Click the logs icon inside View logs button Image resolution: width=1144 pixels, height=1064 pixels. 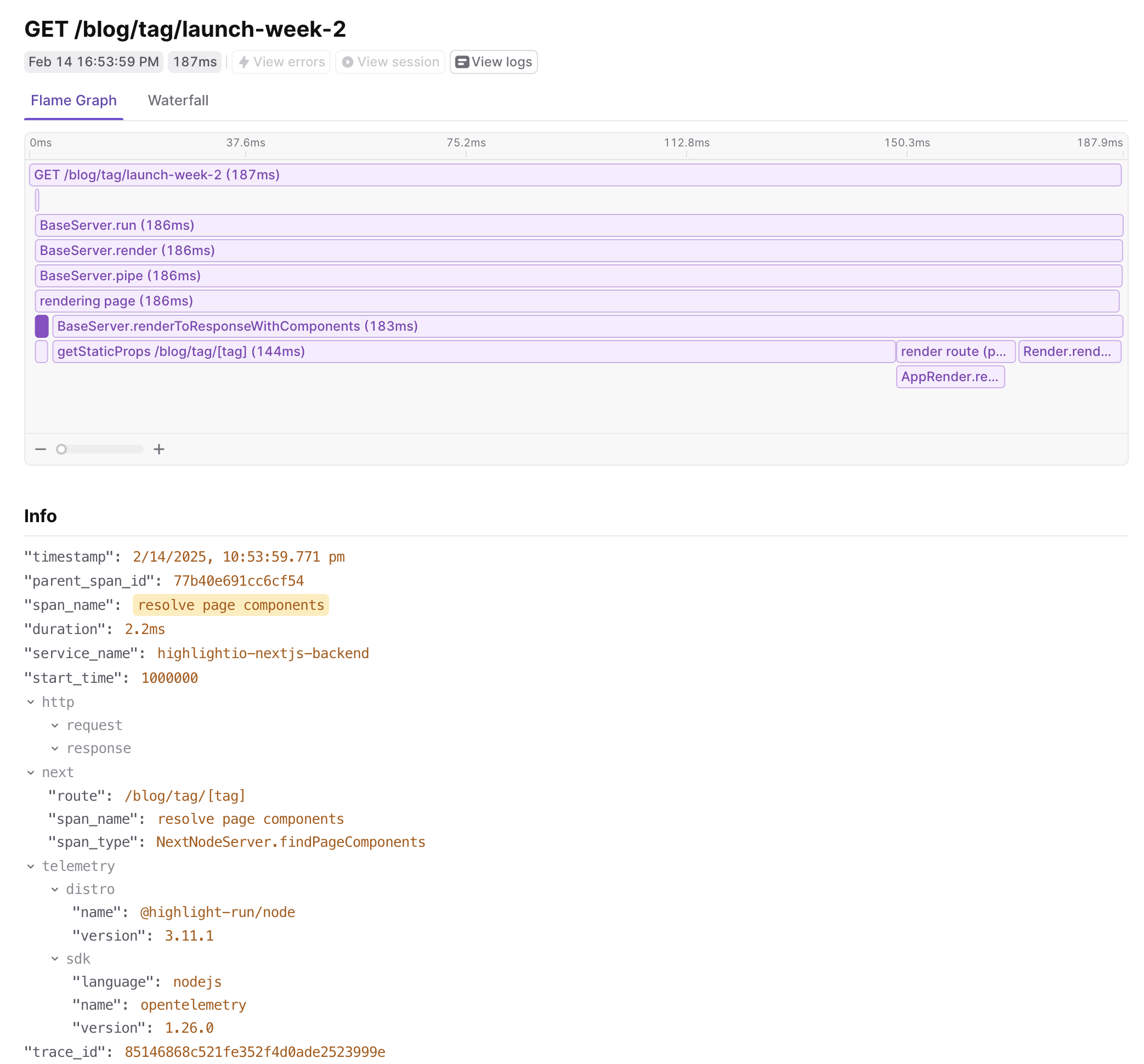coord(462,61)
